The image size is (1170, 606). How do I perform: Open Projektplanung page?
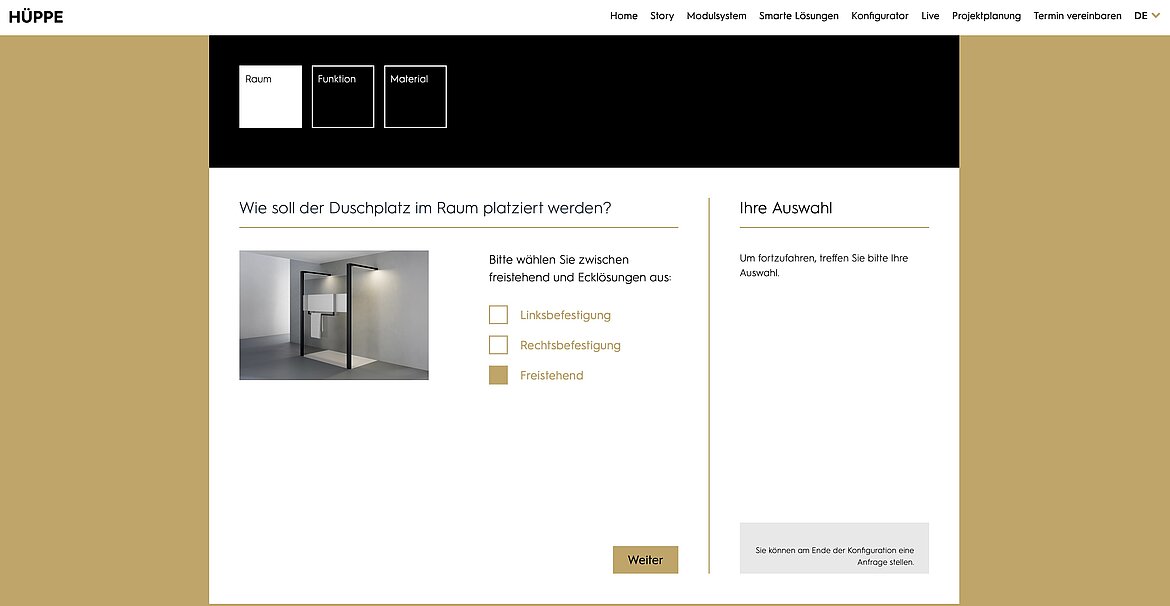tap(986, 16)
